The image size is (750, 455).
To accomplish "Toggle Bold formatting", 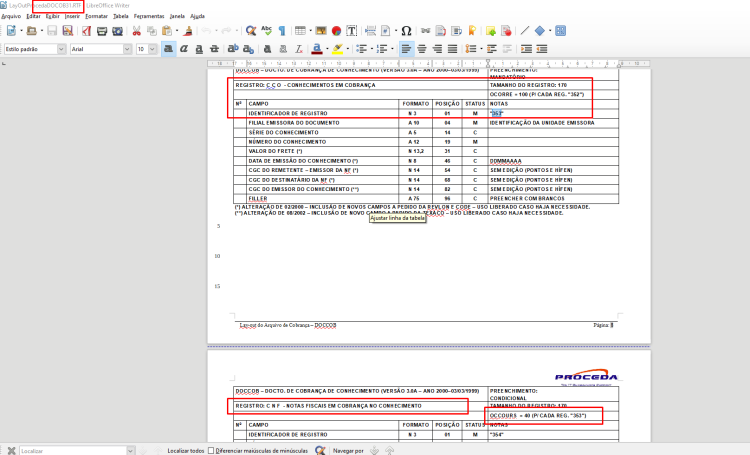I will pos(168,49).
